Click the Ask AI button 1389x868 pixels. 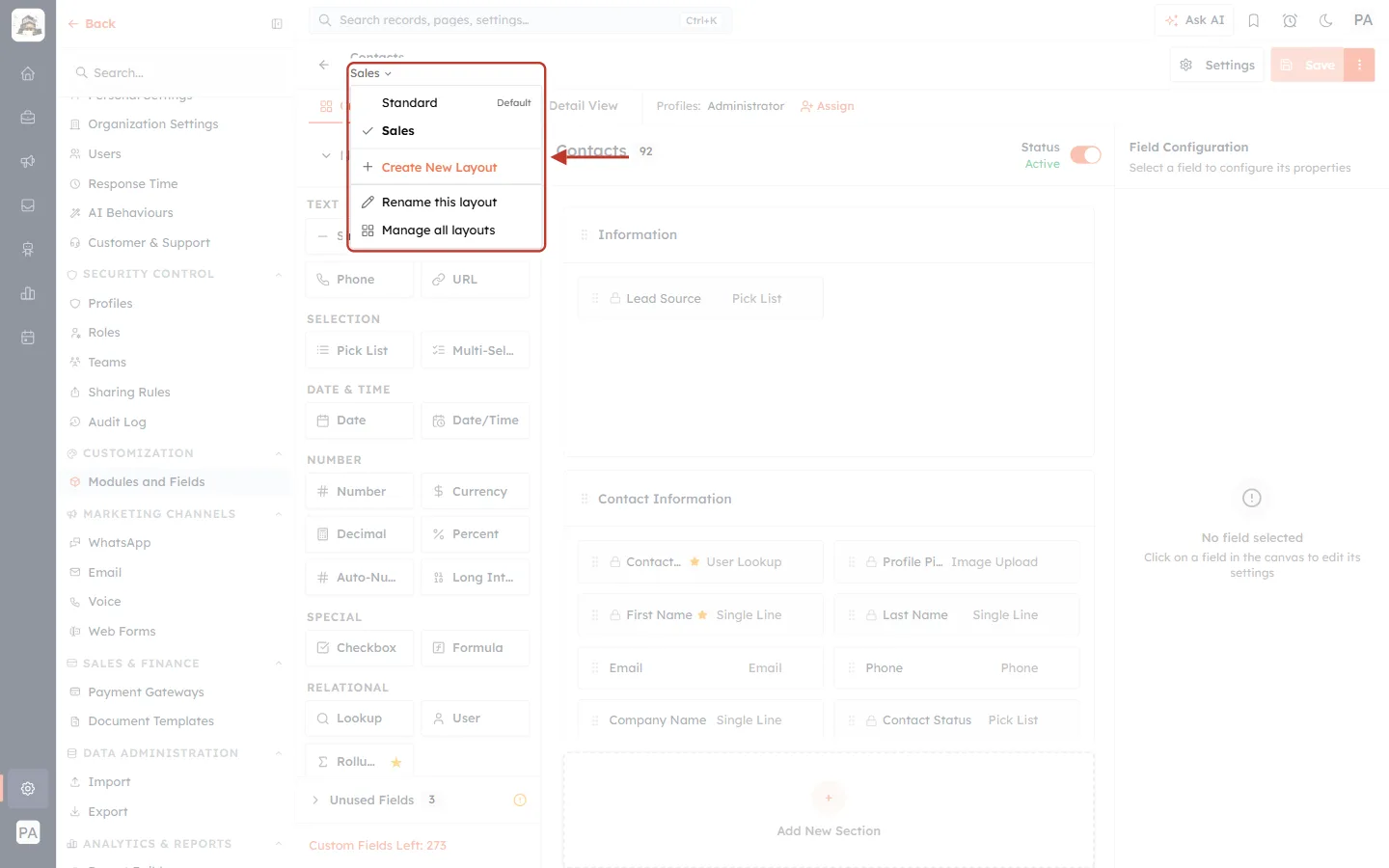(x=1194, y=20)
